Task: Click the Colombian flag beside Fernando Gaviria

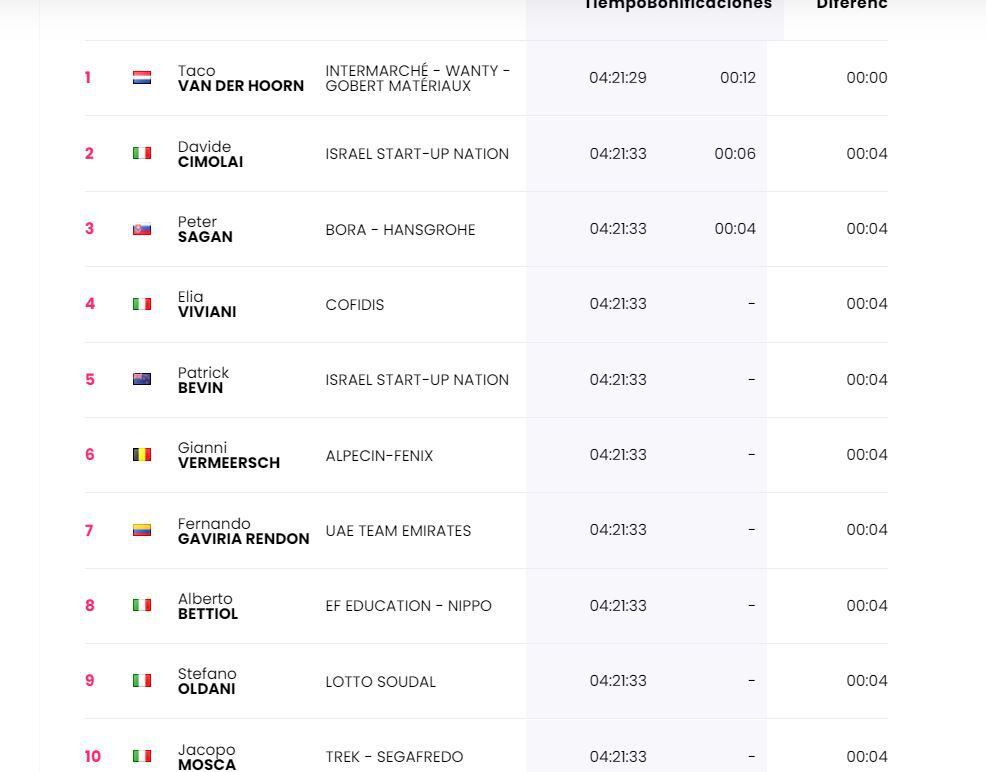Action: click(142, 530)
